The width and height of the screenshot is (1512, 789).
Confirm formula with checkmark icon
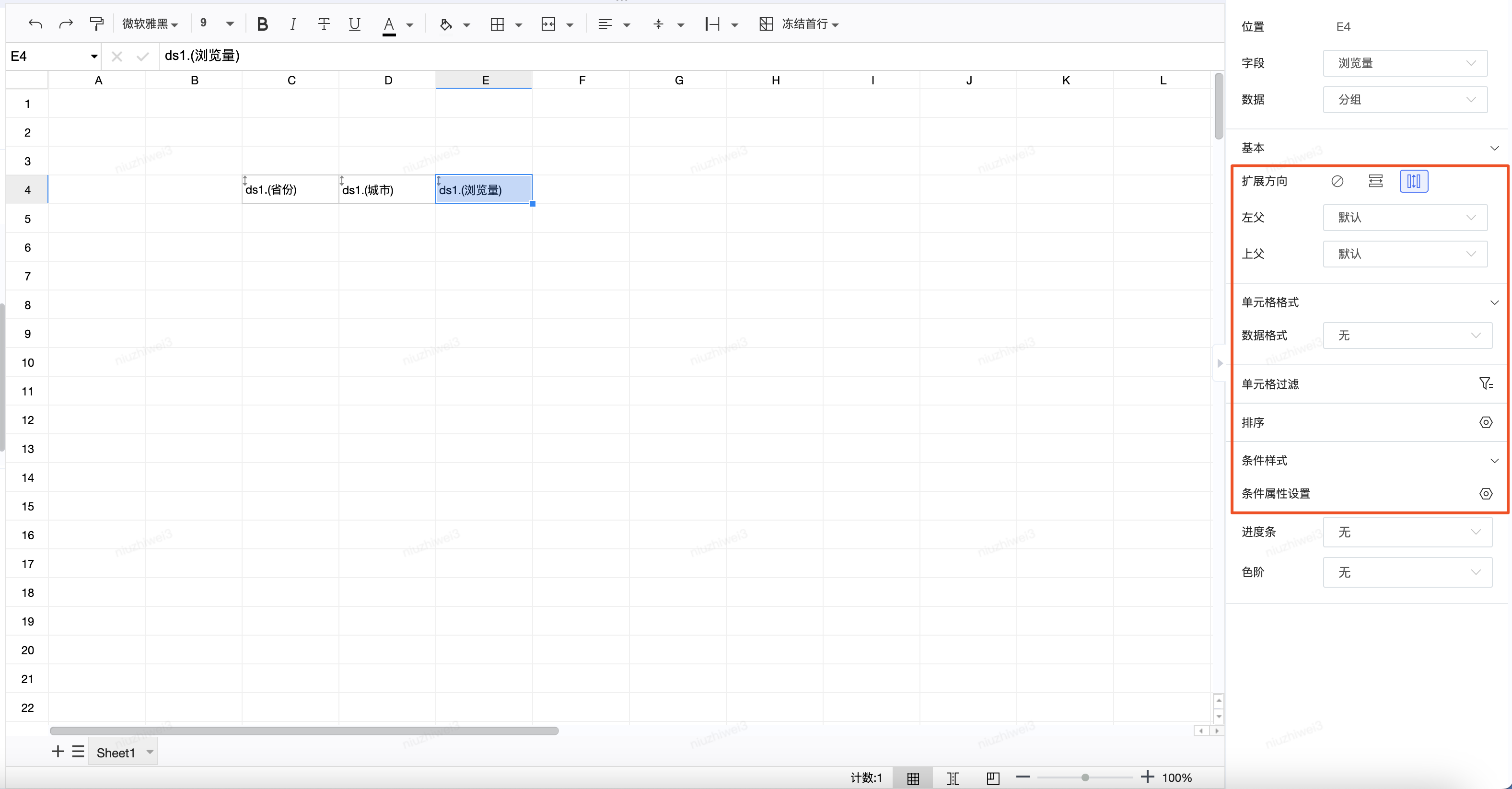(x=142, y=57)
